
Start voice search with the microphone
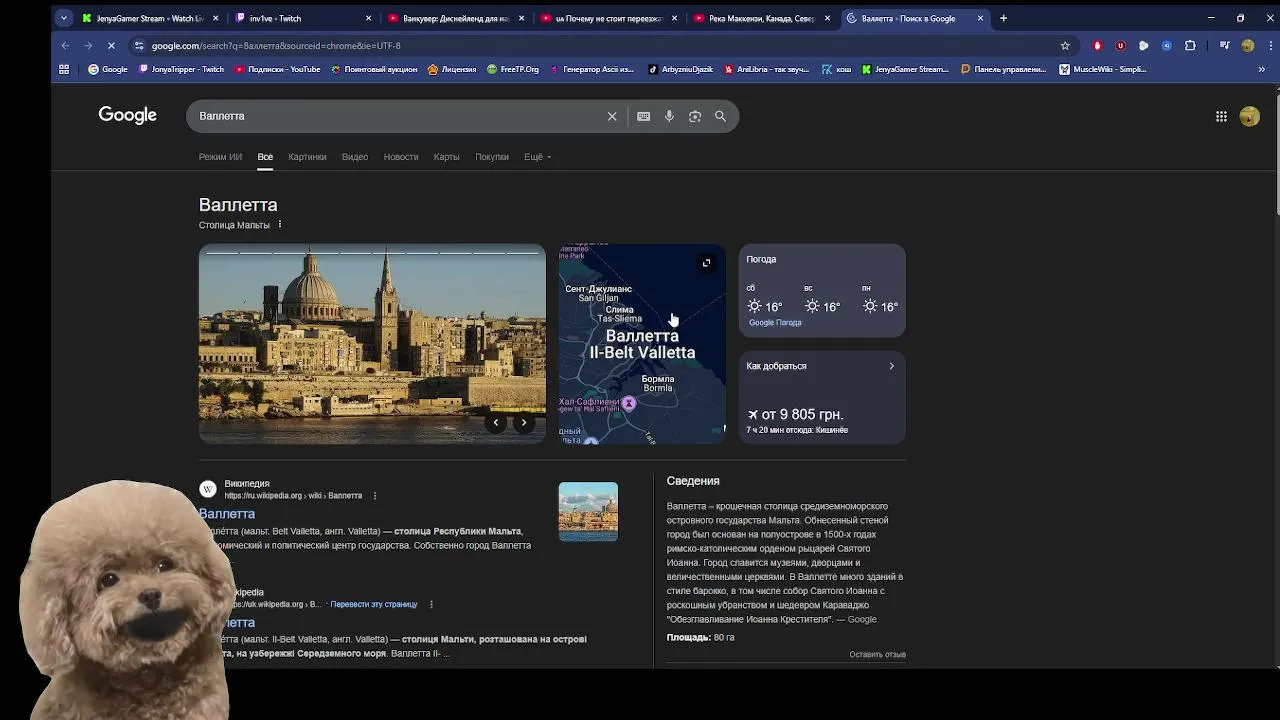pyautogui.click(x=669, y=116)
